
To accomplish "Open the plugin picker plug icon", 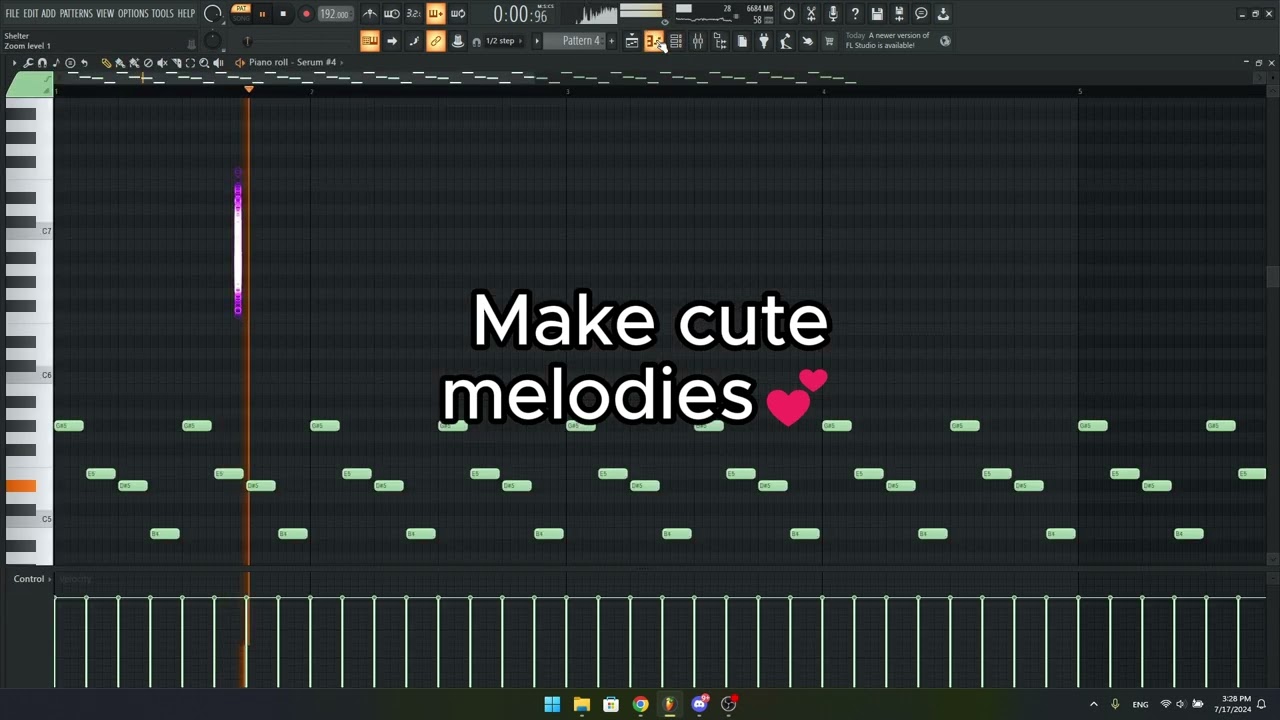I will pos(764,41).
